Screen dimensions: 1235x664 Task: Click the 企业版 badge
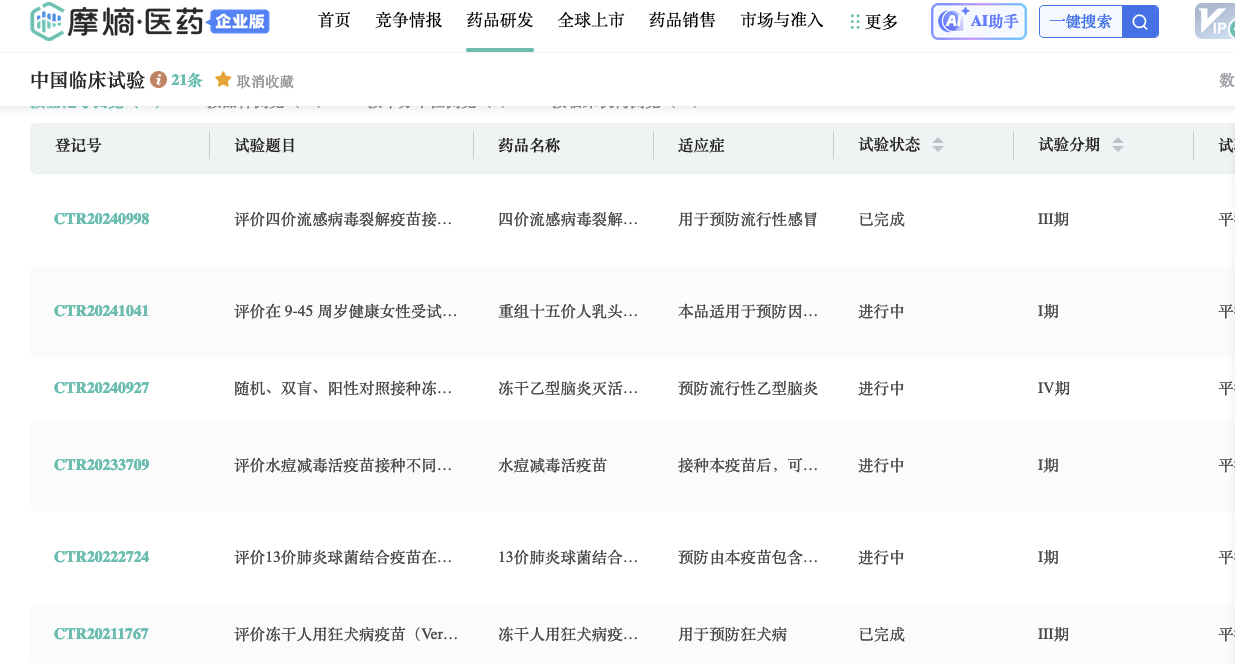240,21
